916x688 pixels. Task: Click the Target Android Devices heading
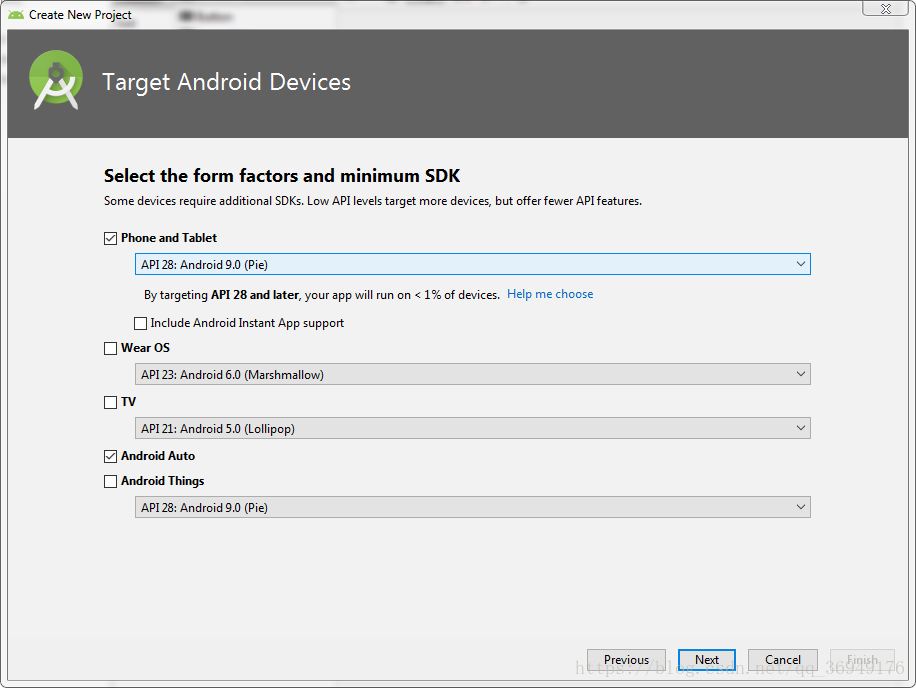pyautogui.click(x=227, y=82)
